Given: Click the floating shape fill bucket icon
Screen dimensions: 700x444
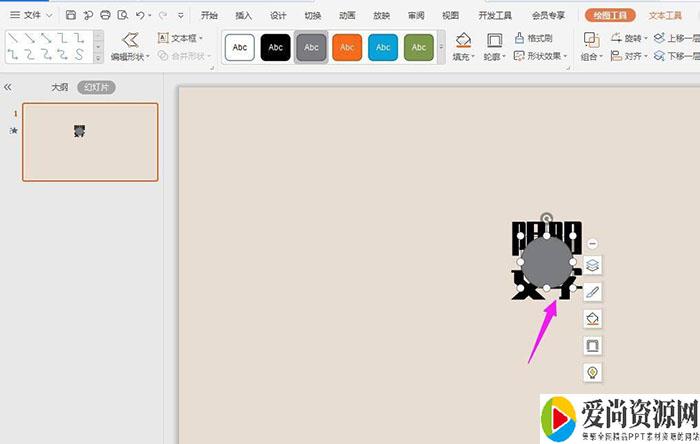Looking at the screenshot, I should coord(592,319).
